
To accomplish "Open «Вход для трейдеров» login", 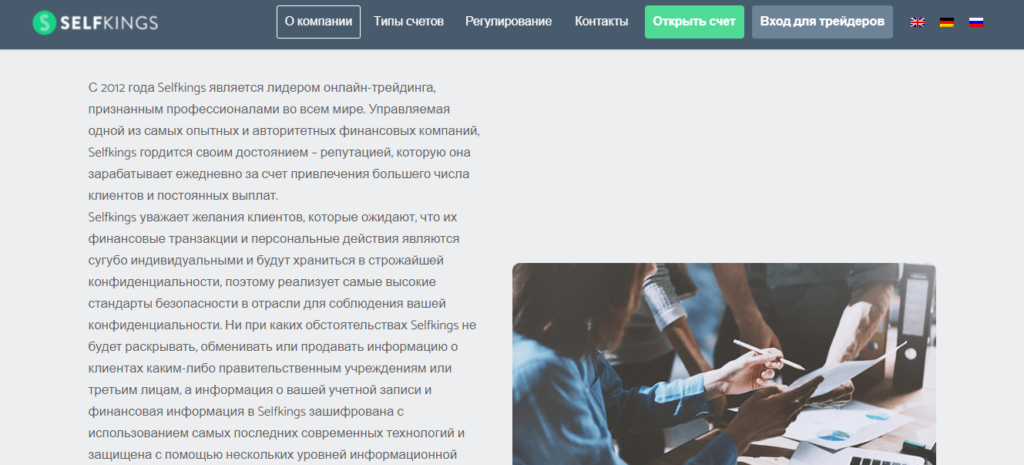I will 822,22.
